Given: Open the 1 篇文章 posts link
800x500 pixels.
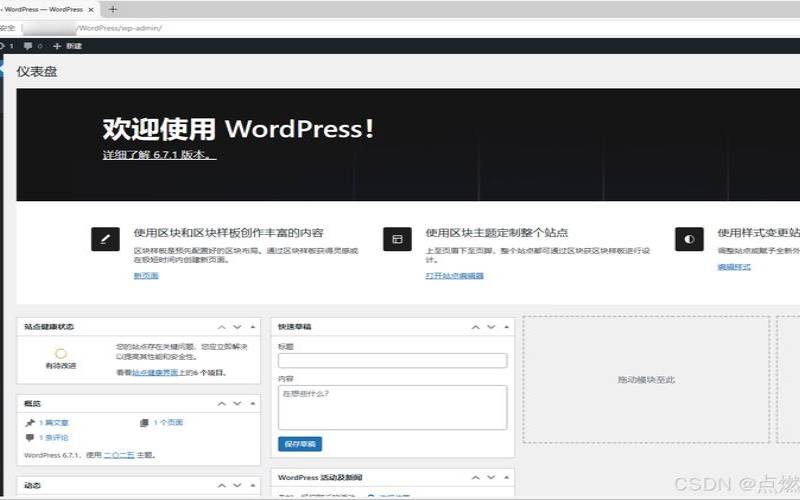Looking at the screenshot, I should pos(54,422).
